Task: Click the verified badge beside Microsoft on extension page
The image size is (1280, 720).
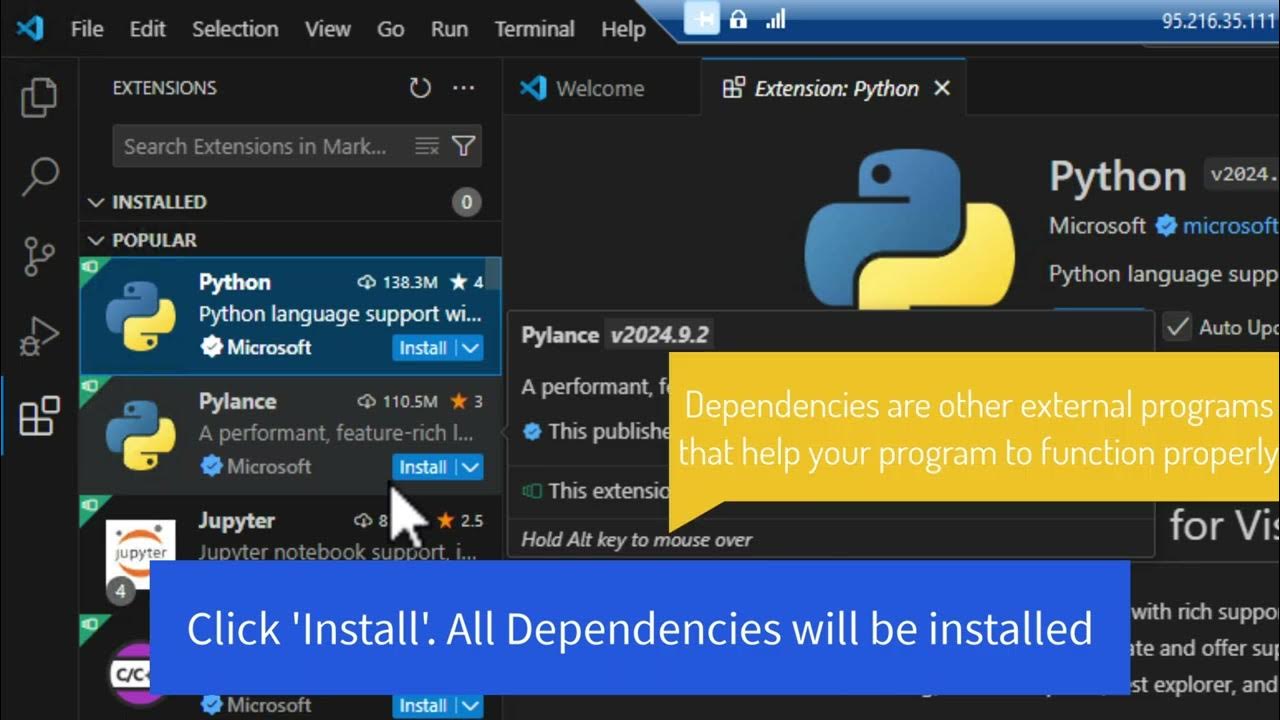Action: click(x=1166, y=226)
